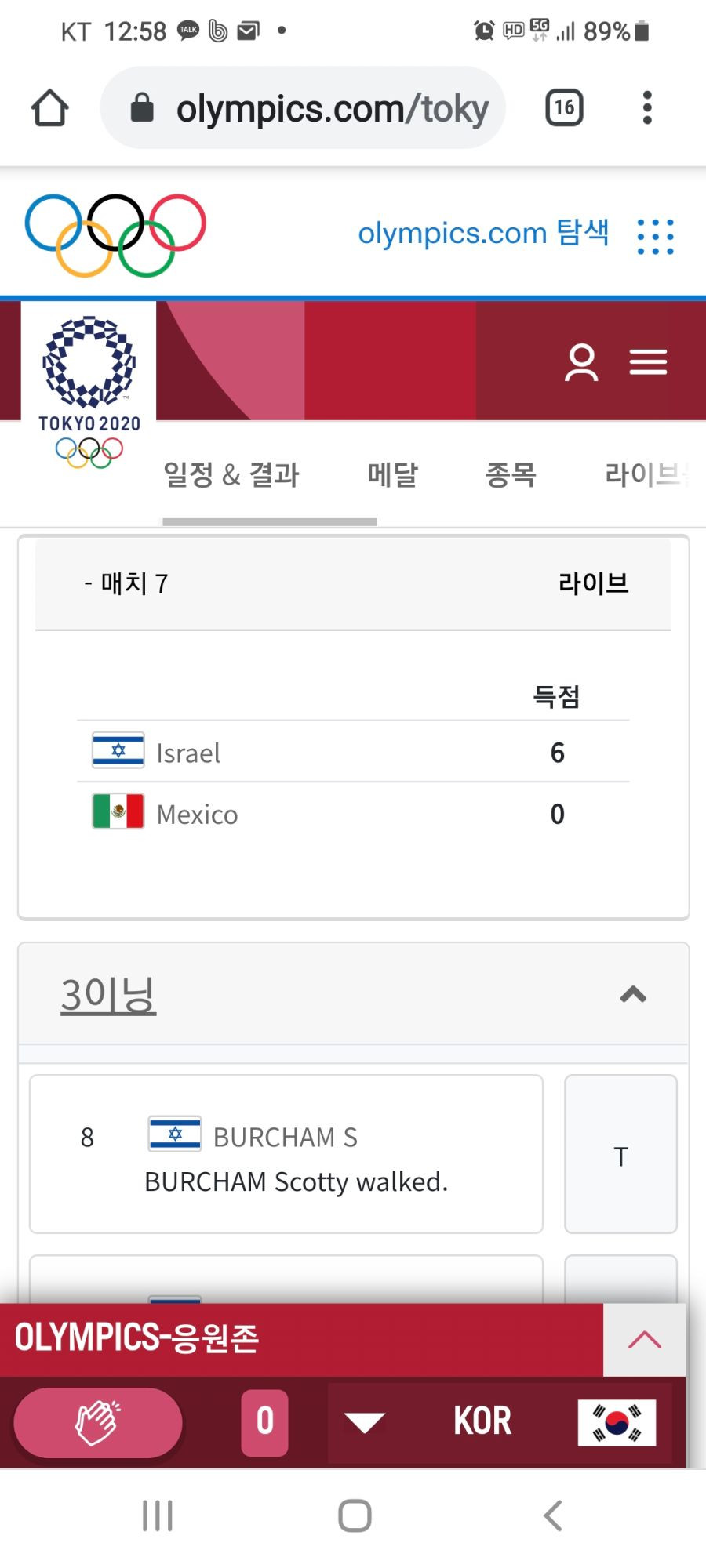Image resolution: width=706 pixels, height=1568 pixels.
Task: Open the browser three-dot overflow menu
Action: [647, 107]
